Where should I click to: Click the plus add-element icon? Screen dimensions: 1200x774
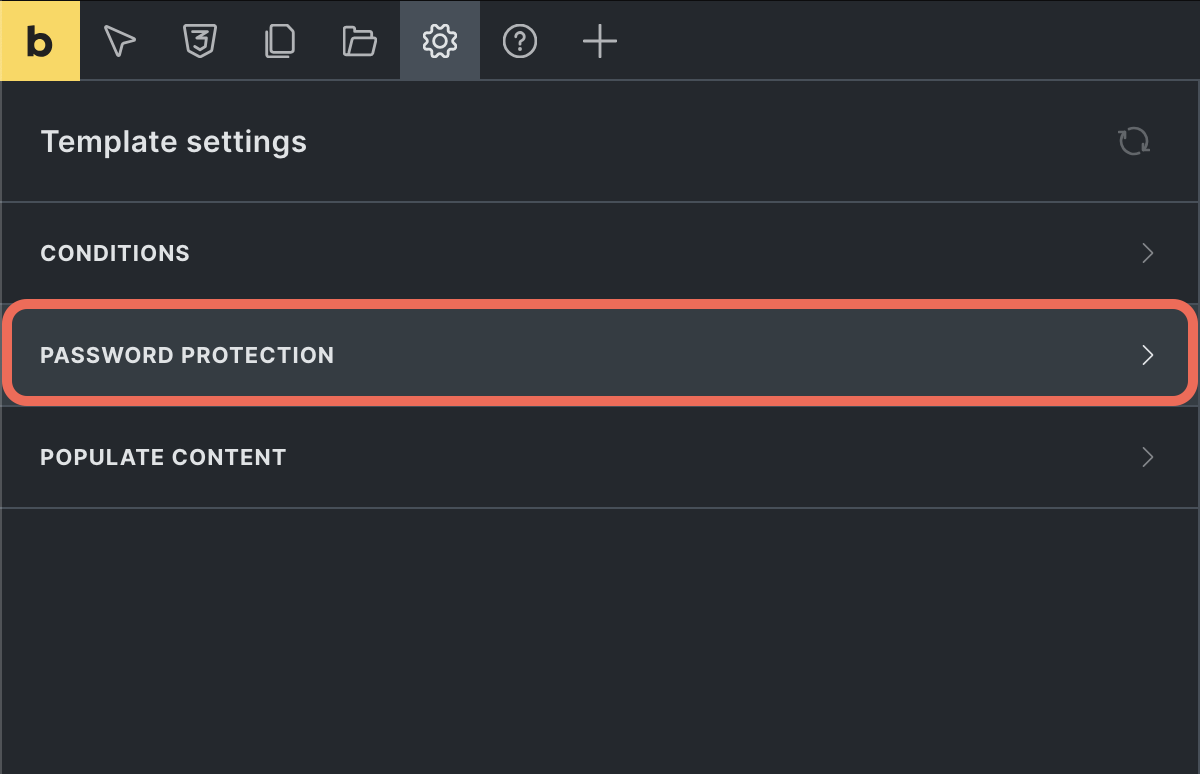click(x=600, y=41)
